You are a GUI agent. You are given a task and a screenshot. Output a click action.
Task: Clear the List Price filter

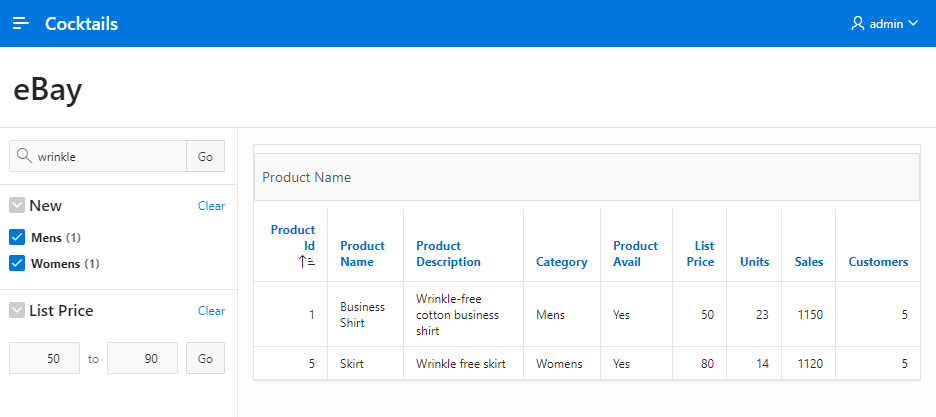211,311
